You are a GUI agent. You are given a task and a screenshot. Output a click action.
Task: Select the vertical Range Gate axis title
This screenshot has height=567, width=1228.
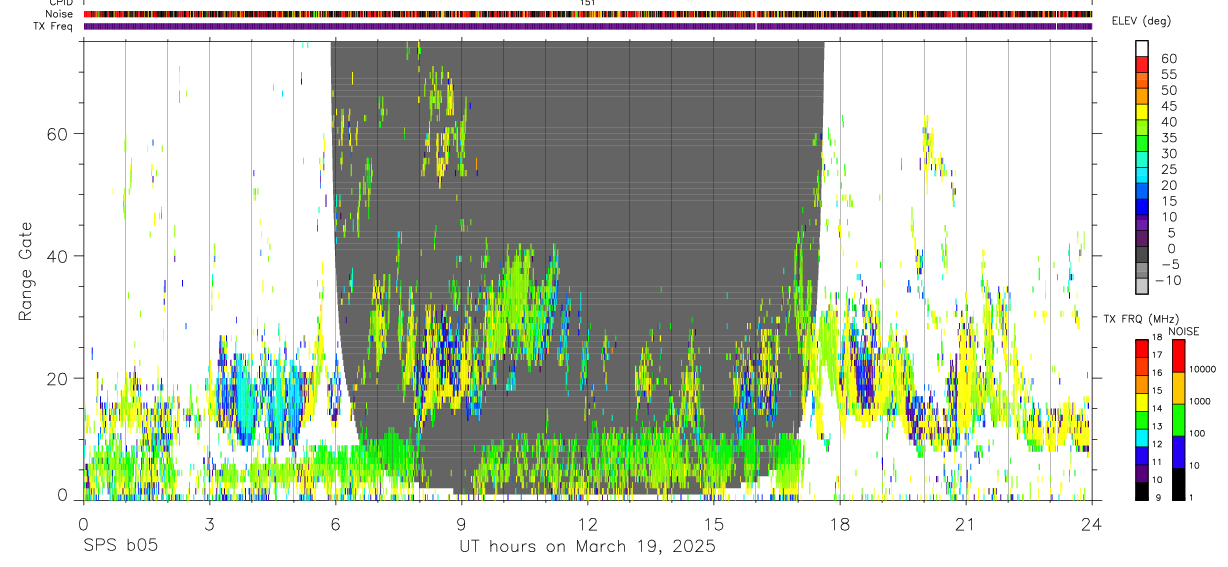click(25, 272)
